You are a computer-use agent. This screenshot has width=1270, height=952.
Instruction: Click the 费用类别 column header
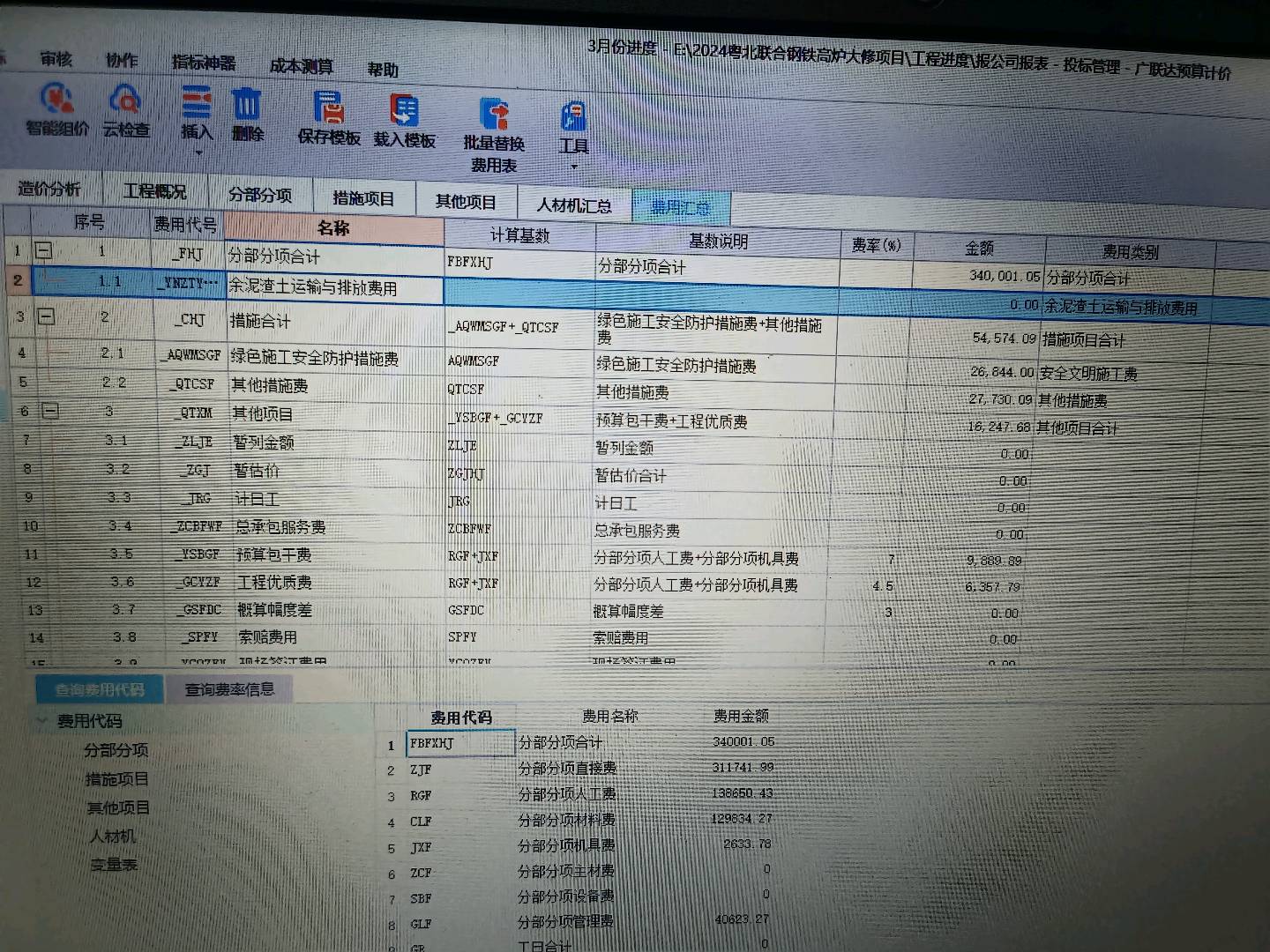pos(1131,252)
